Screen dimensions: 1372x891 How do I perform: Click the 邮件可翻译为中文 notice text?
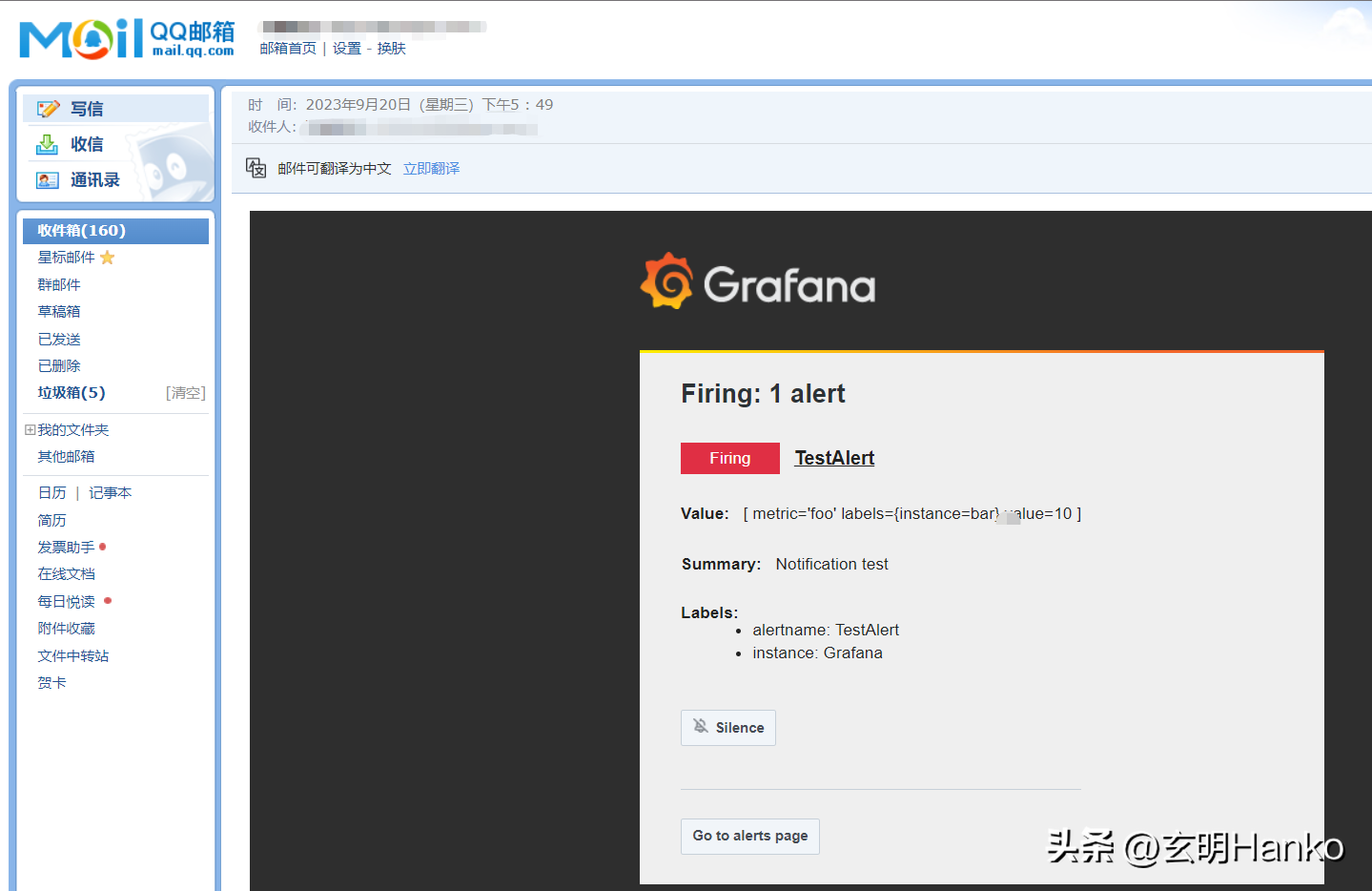[335, 169]
